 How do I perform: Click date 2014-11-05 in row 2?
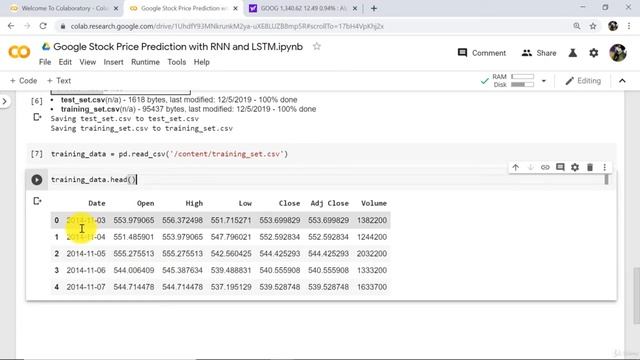click(86, 254)
